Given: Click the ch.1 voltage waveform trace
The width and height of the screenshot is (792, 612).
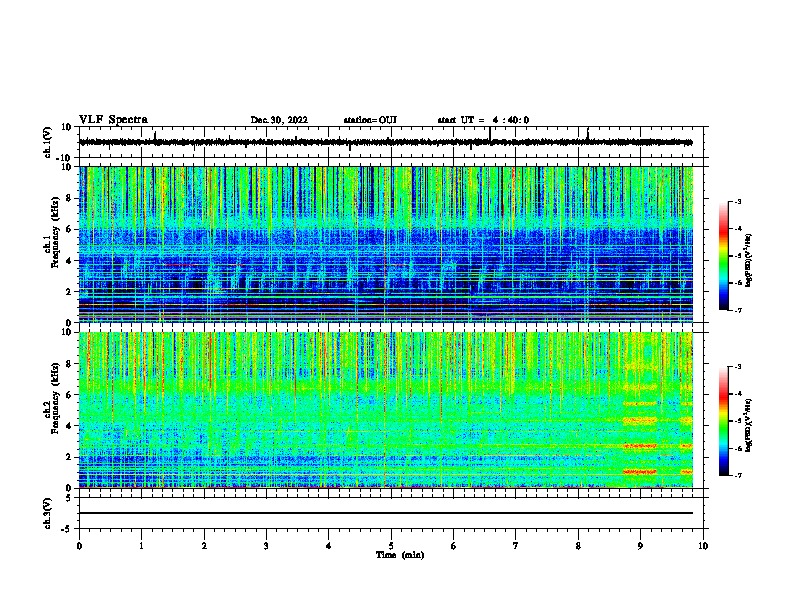Looking at the screenshot, I should [x=386, y=142].
